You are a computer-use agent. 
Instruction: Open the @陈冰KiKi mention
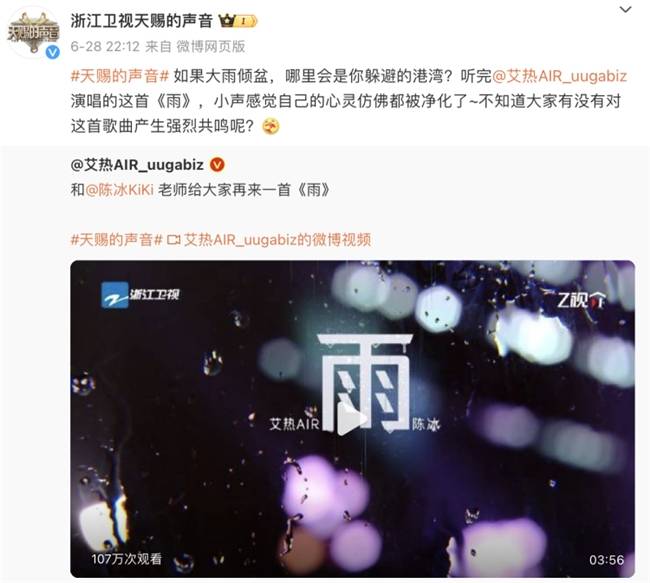tap(119, 189)
